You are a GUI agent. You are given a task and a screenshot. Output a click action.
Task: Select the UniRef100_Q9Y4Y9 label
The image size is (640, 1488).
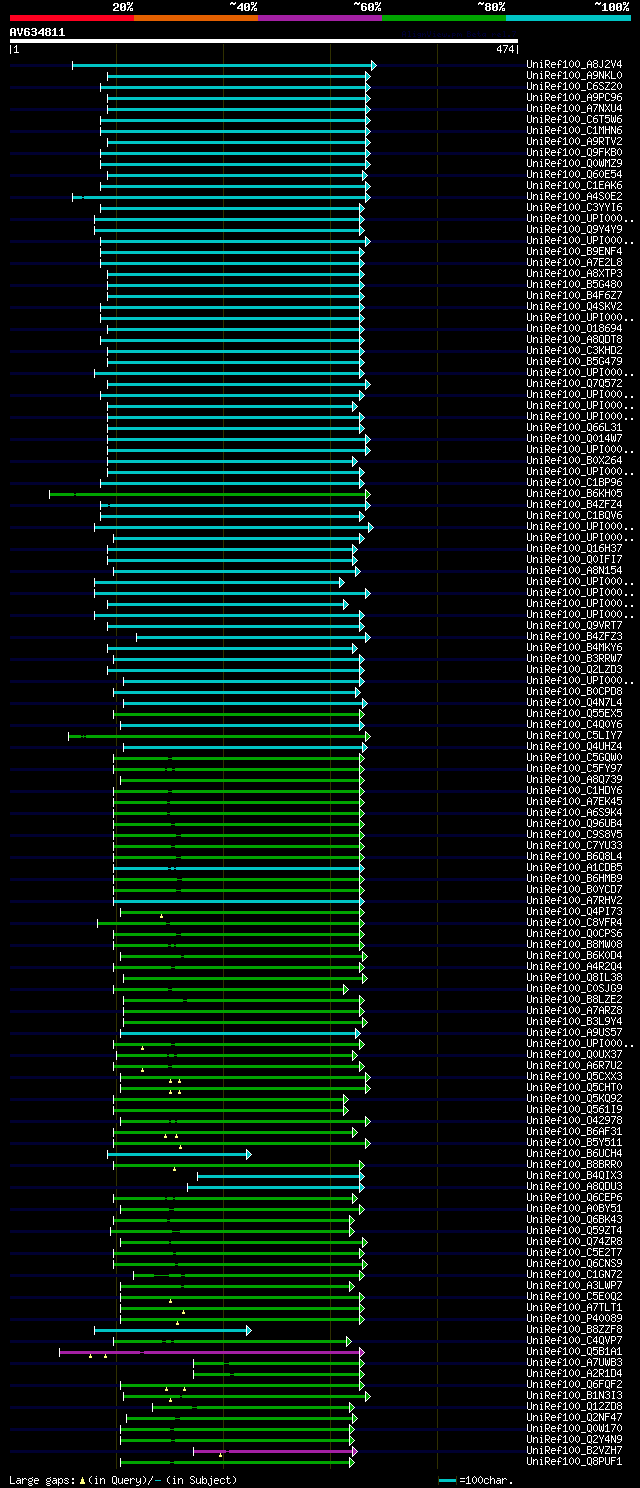tap(574, 230)
